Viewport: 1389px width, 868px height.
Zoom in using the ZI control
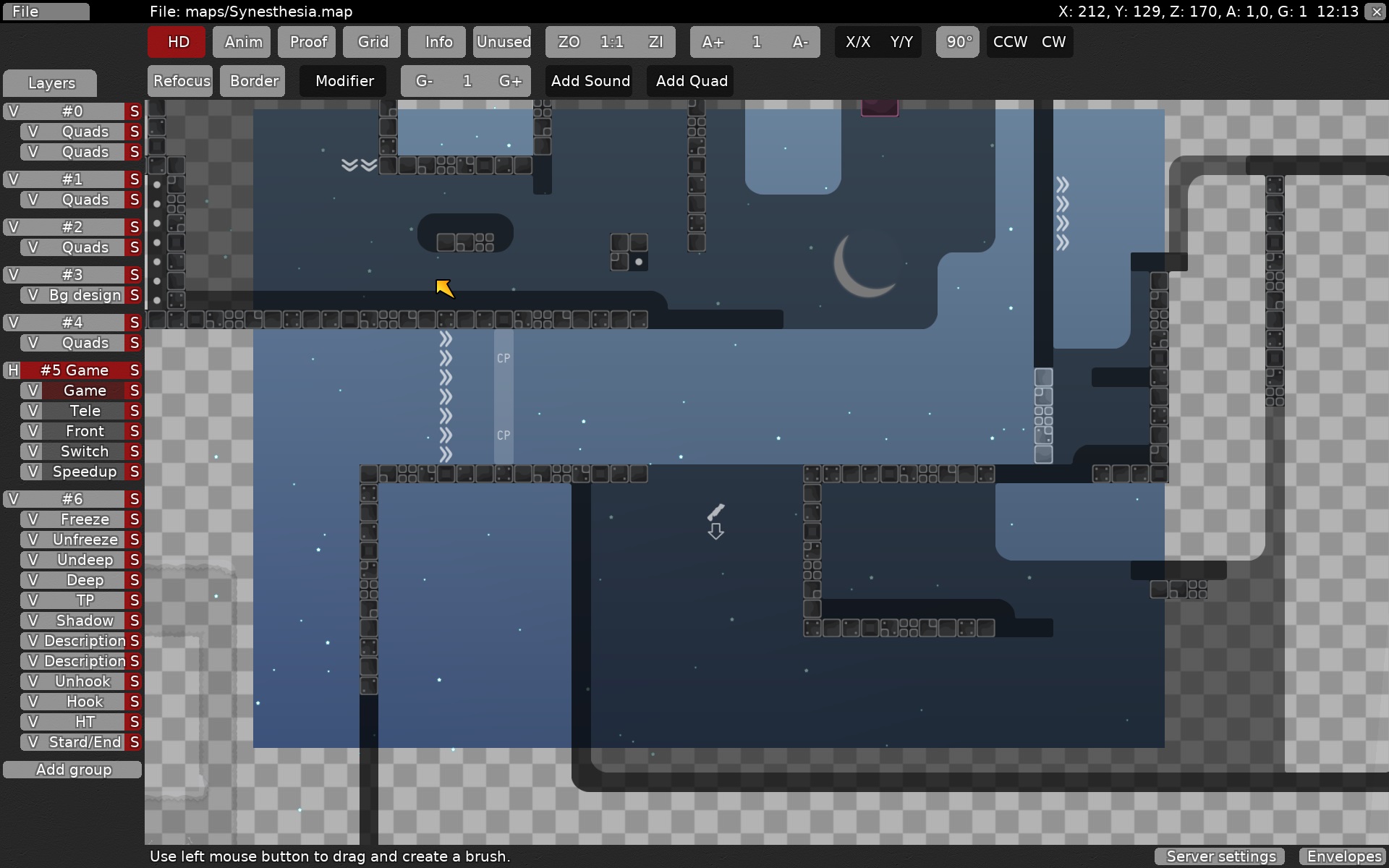point(656,41)
